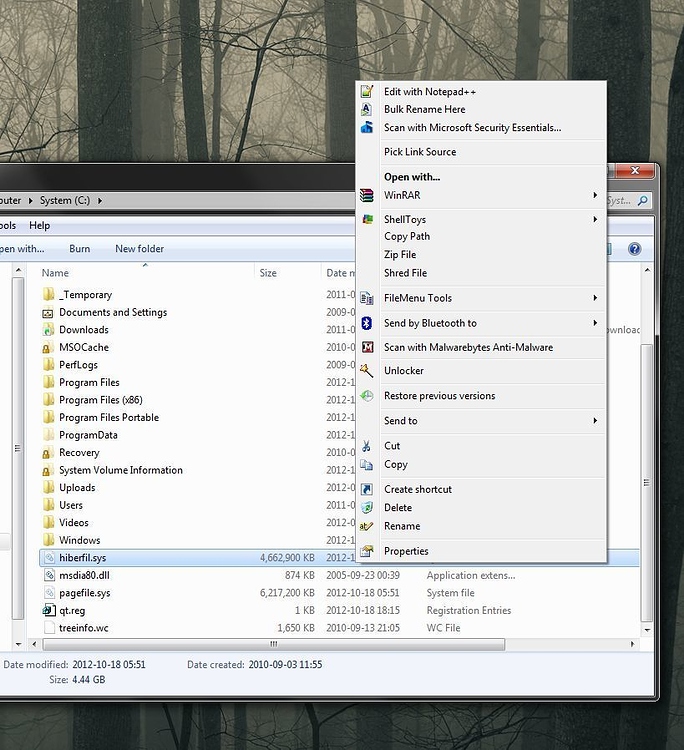
Task: Click the blue Help question mark icon
Action: [x=635, y=249]
